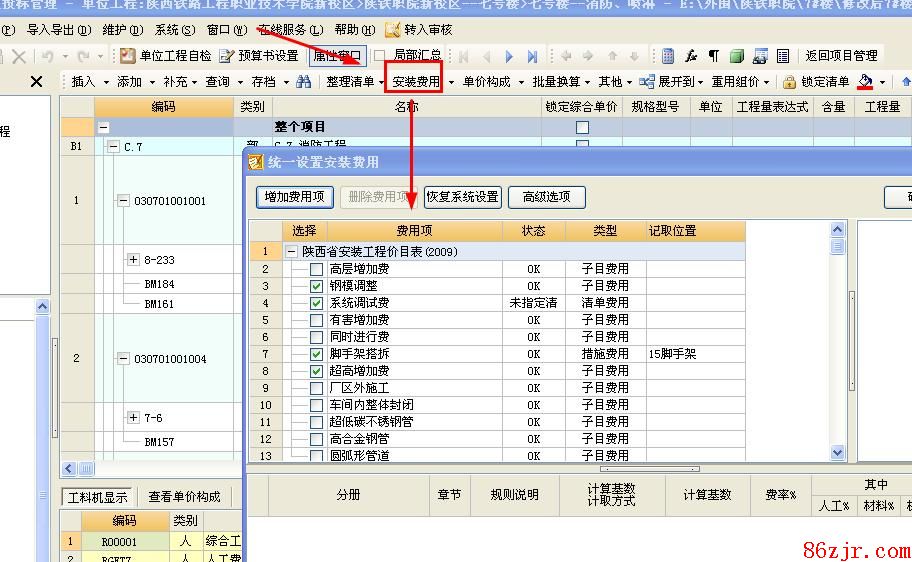
Task: Click the next record arrow icon
Action: pyautogui.click(x=509, y=56)
